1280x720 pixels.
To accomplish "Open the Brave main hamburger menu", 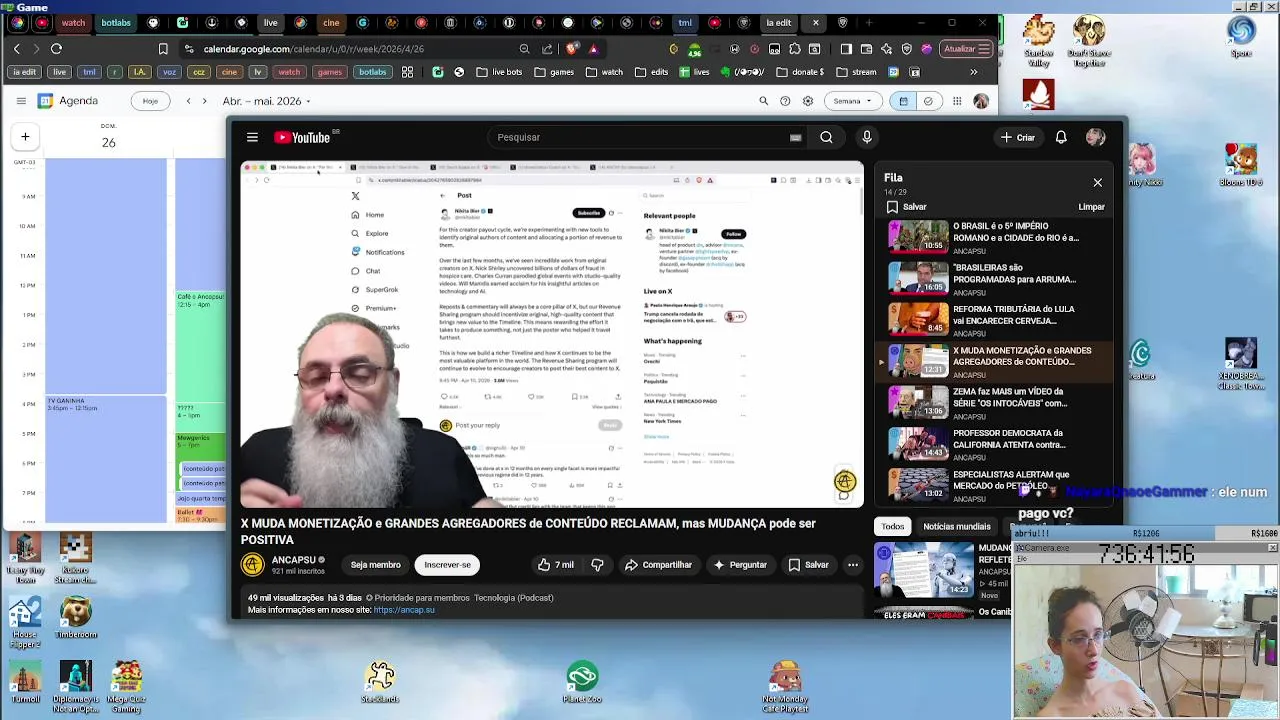I will [x=985, y=49].
